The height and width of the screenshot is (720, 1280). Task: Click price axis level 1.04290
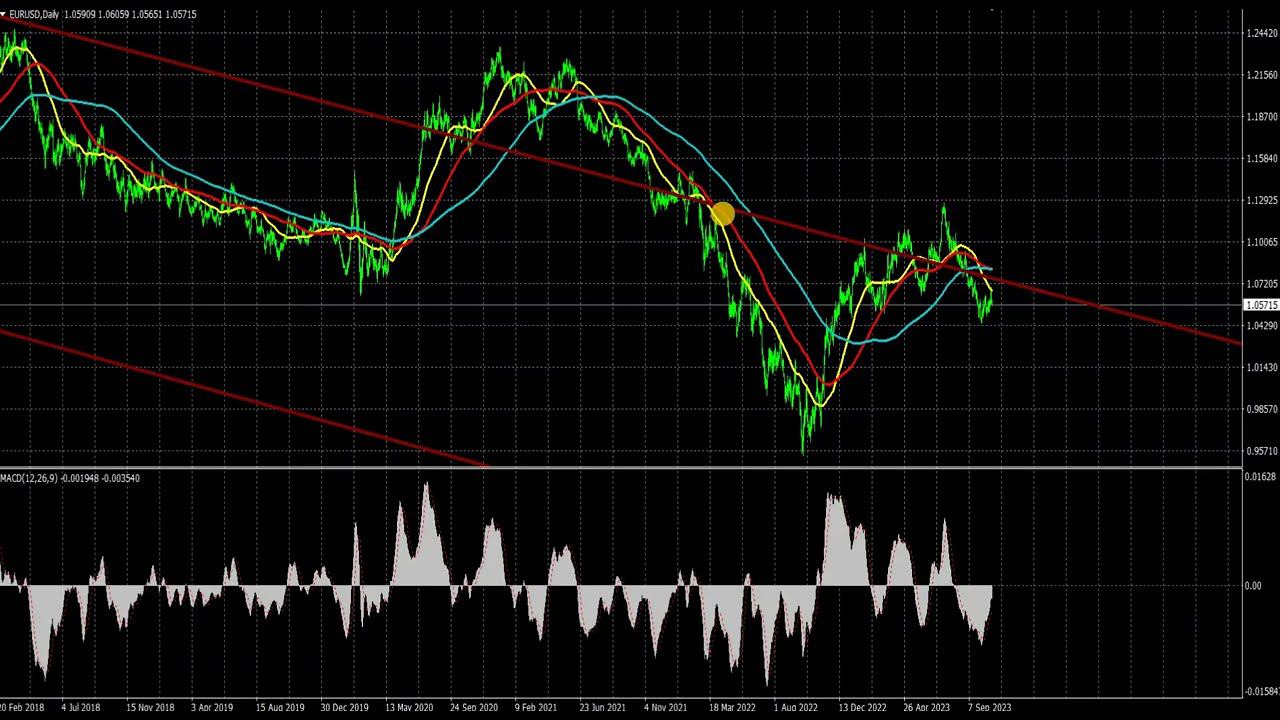point(1262,326)
